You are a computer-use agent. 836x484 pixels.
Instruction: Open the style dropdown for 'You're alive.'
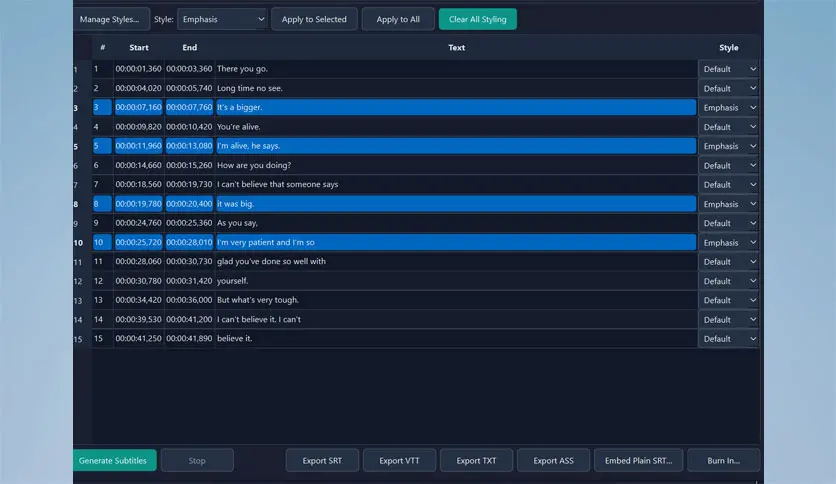(729, 127)
